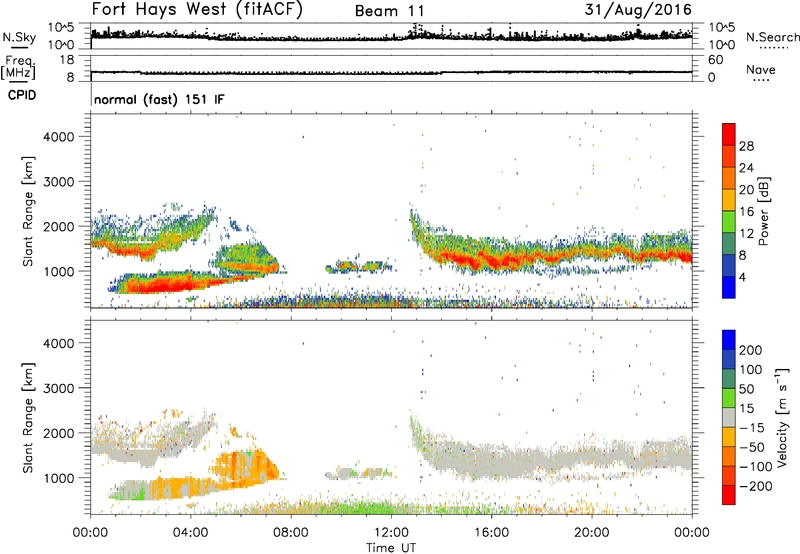This screenshot has width=800, height=554.
Task: Click the 'Velocity [m s-1]' color bar title
Action: (782, 417)
